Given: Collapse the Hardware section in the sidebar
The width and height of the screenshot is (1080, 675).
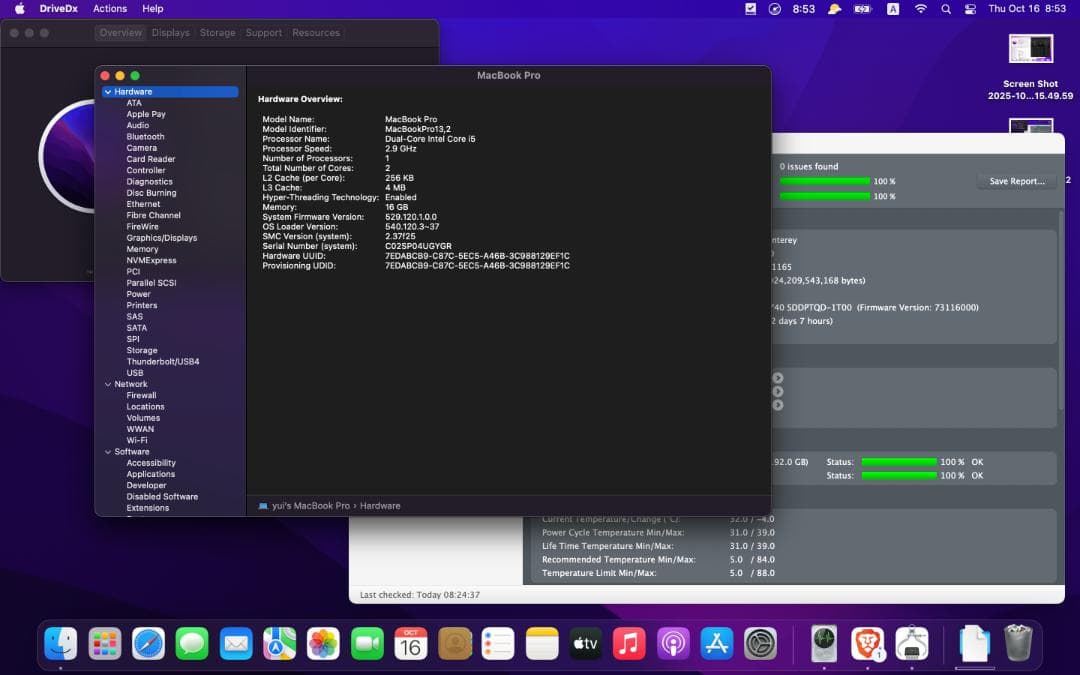Looking at the screenshot, I should click(108, 91).
